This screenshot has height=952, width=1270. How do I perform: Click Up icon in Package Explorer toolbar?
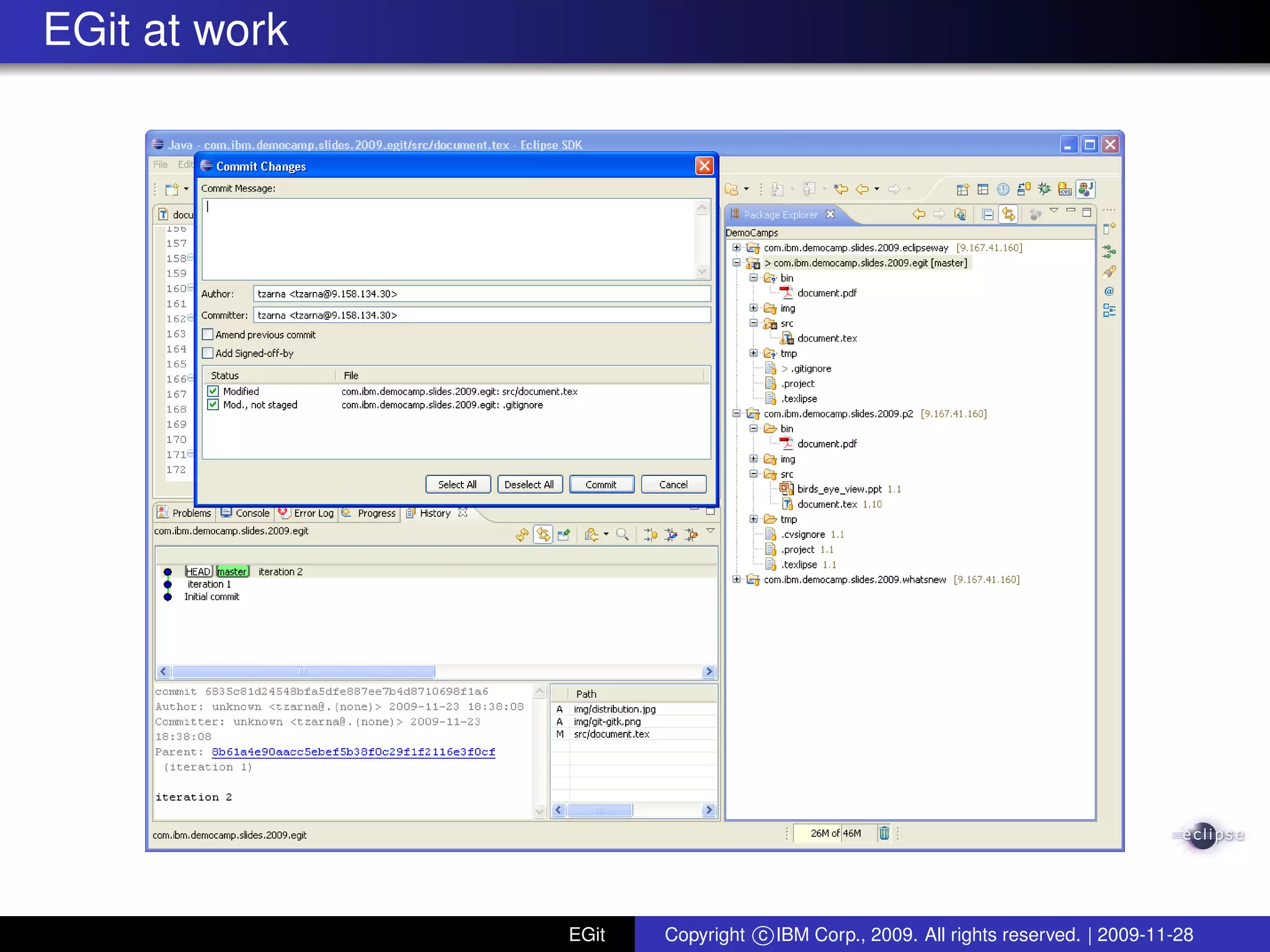[x=960, y=214]
